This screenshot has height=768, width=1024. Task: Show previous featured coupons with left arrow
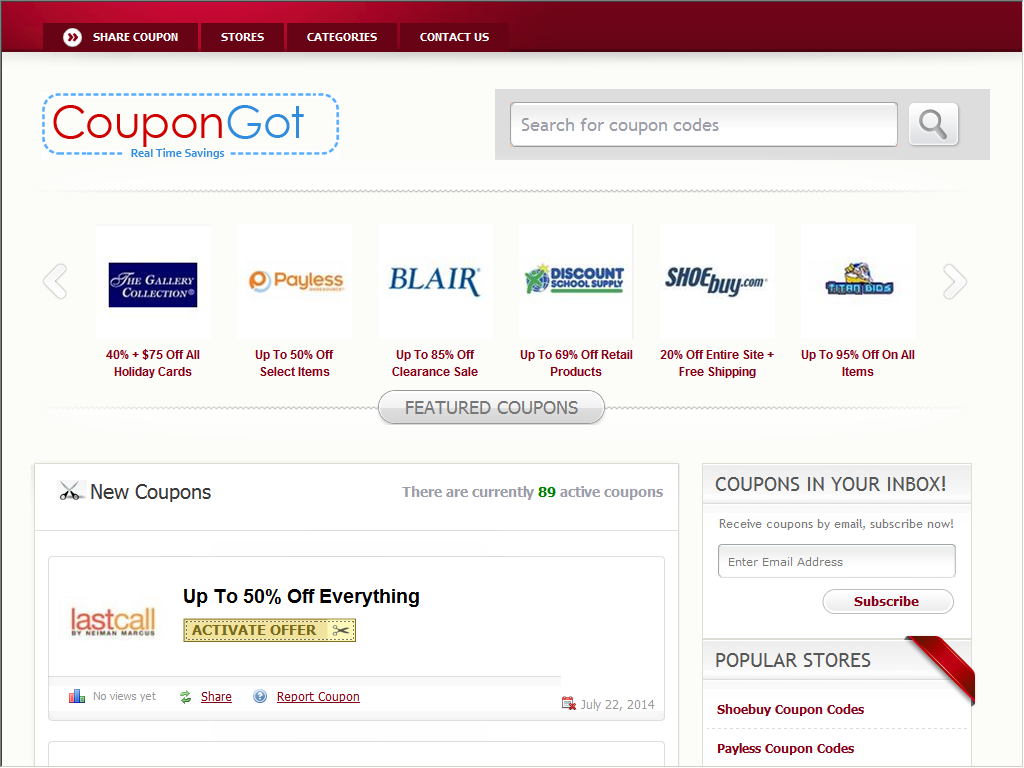[55, 281]
